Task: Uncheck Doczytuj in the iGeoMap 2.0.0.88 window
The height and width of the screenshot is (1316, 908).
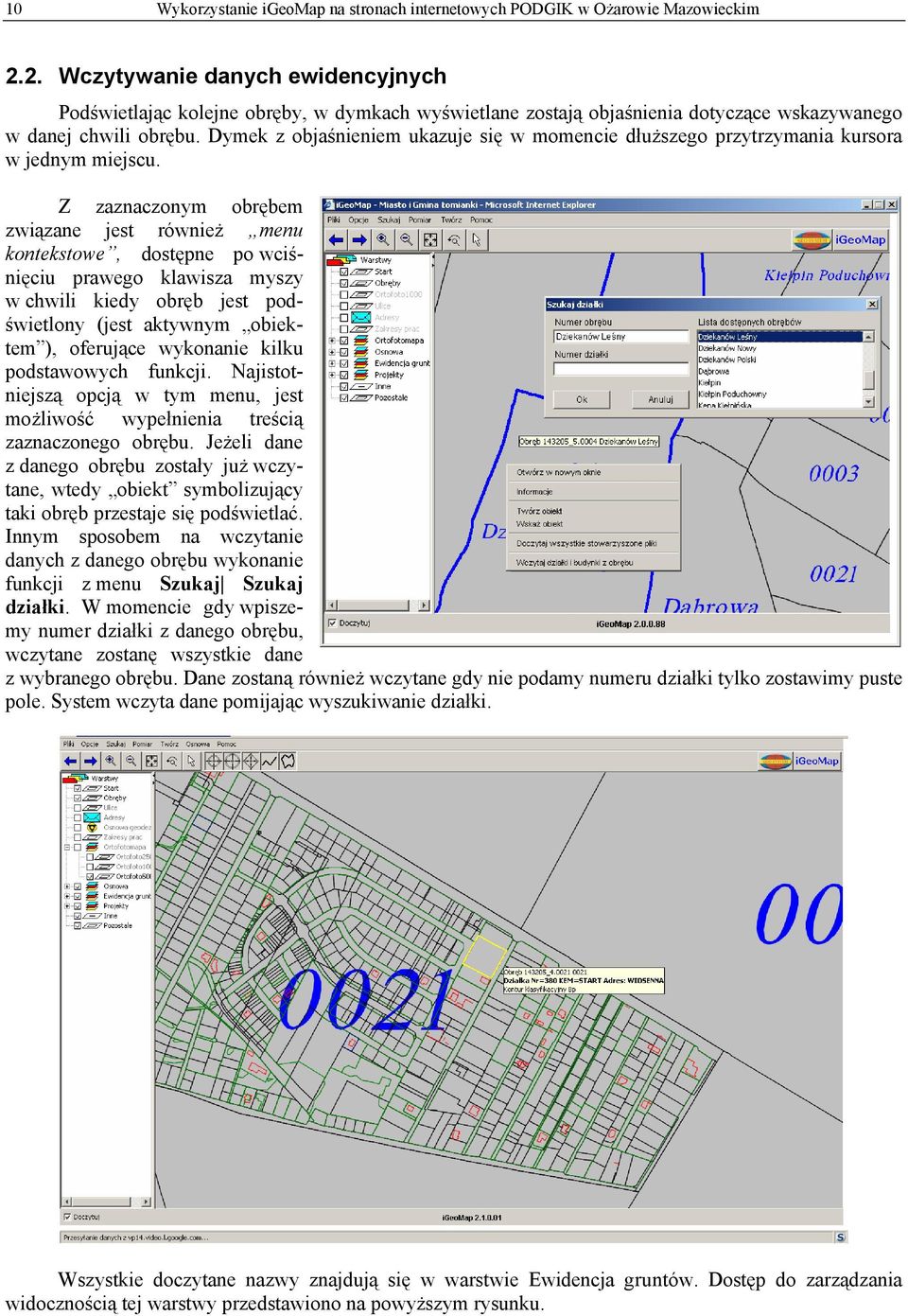Action: tap(332, 623)
